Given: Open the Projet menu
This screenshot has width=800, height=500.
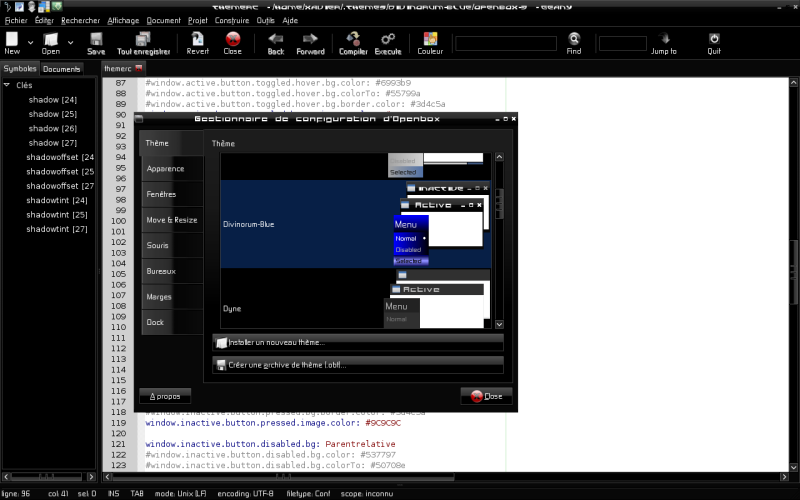Looking at the screenshot, I should (197, 20).
